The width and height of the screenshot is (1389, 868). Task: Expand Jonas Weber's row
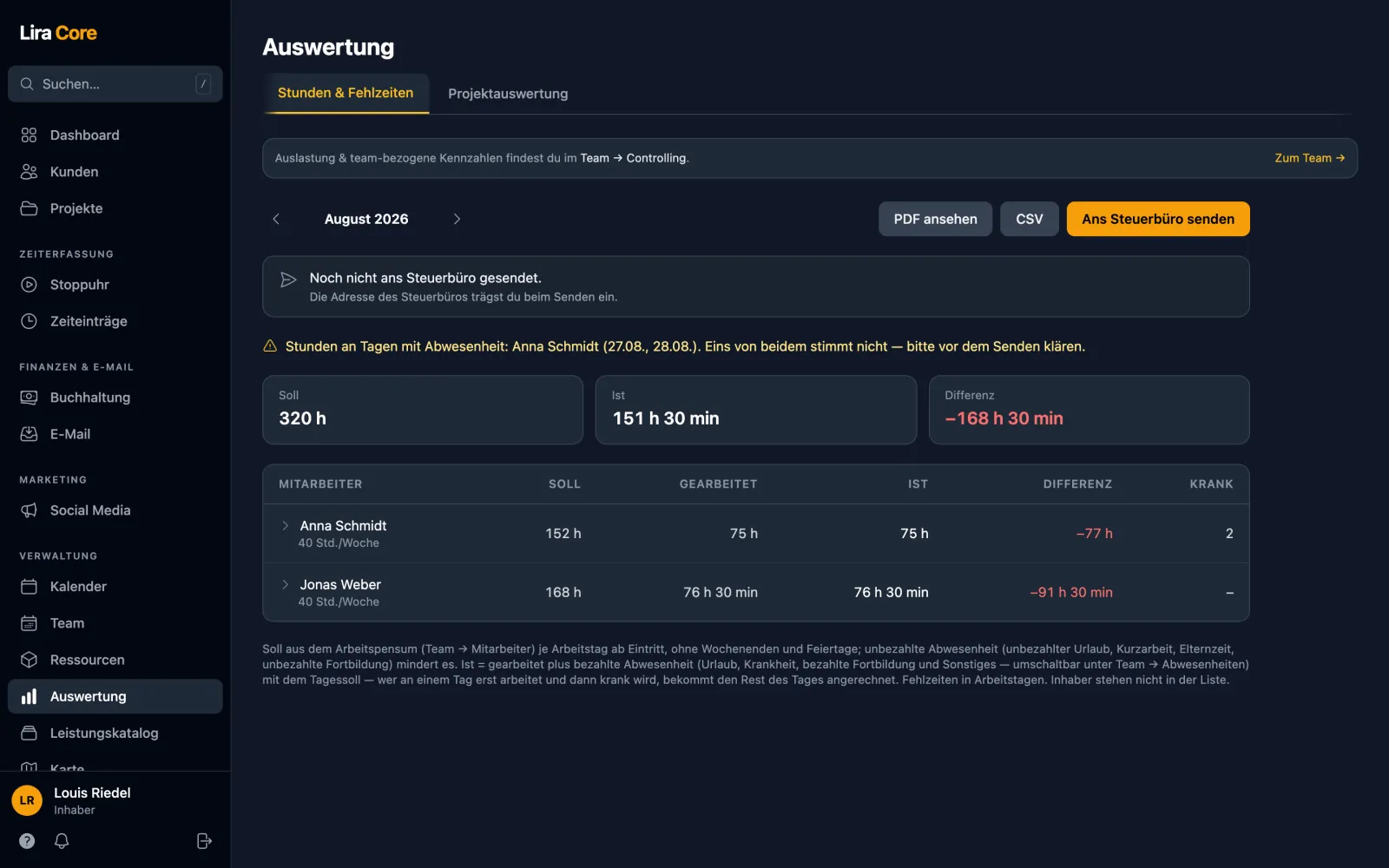285,584
